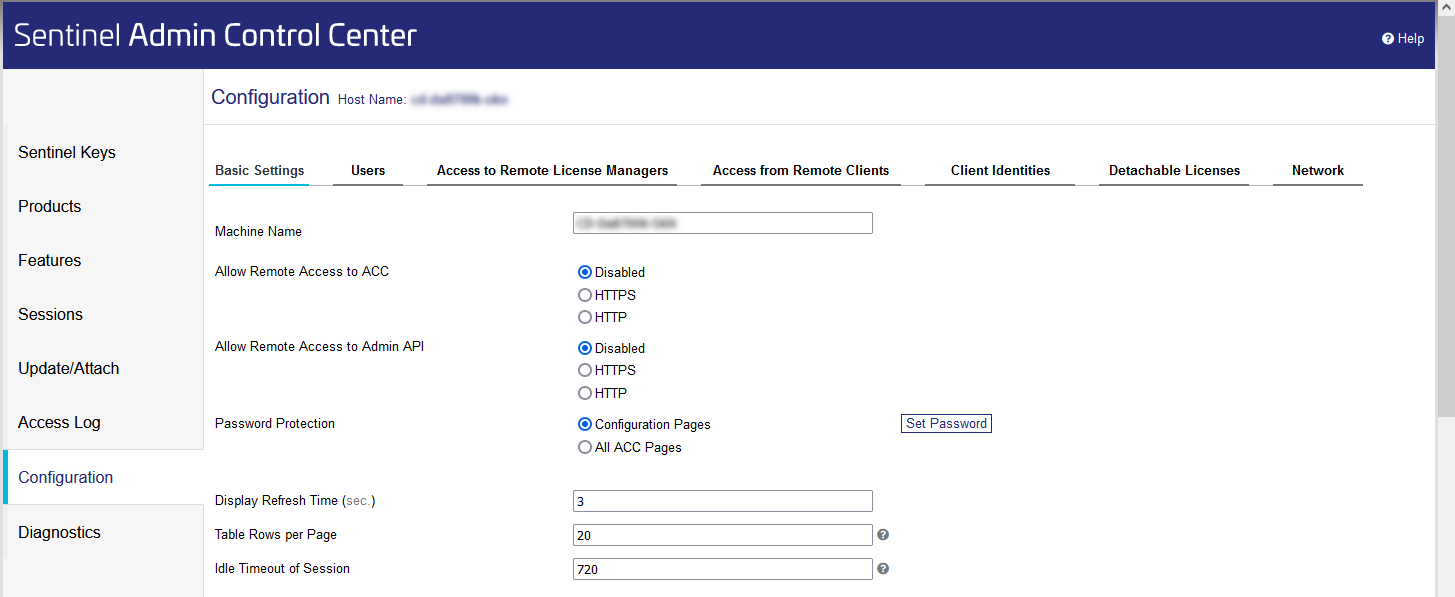The image size is (1455, 597).
Task: Select HTTP for Remote Access to ACC
Action: pos(585,317)
